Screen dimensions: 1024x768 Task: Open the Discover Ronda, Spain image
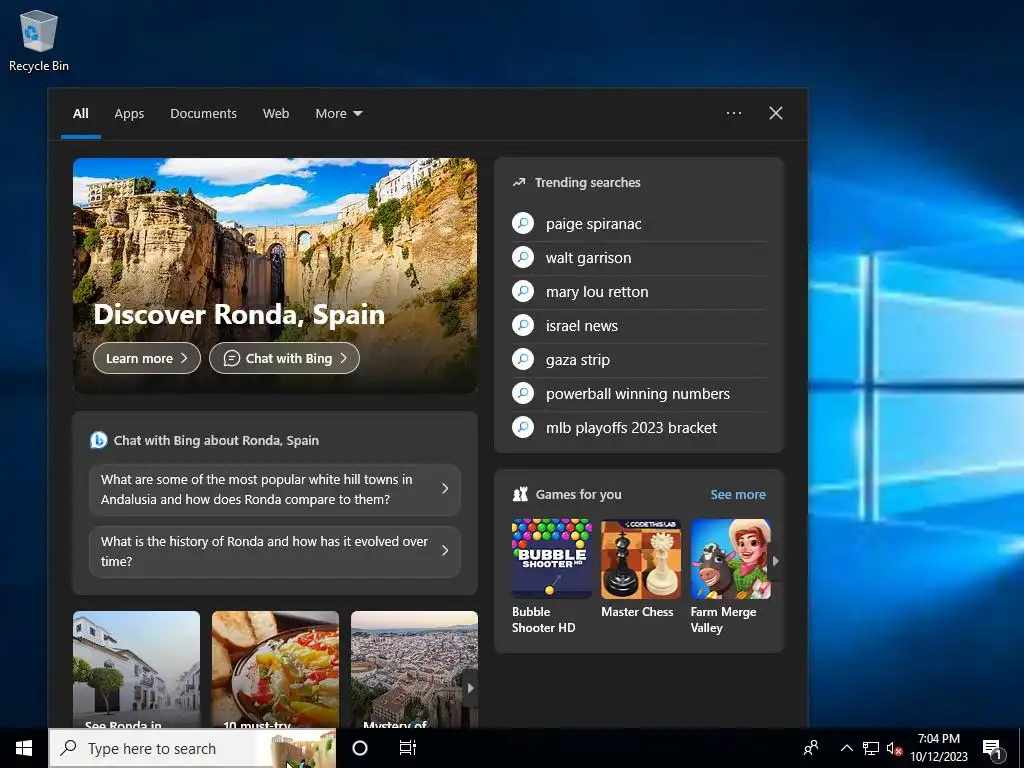click(x=275, y=274)
